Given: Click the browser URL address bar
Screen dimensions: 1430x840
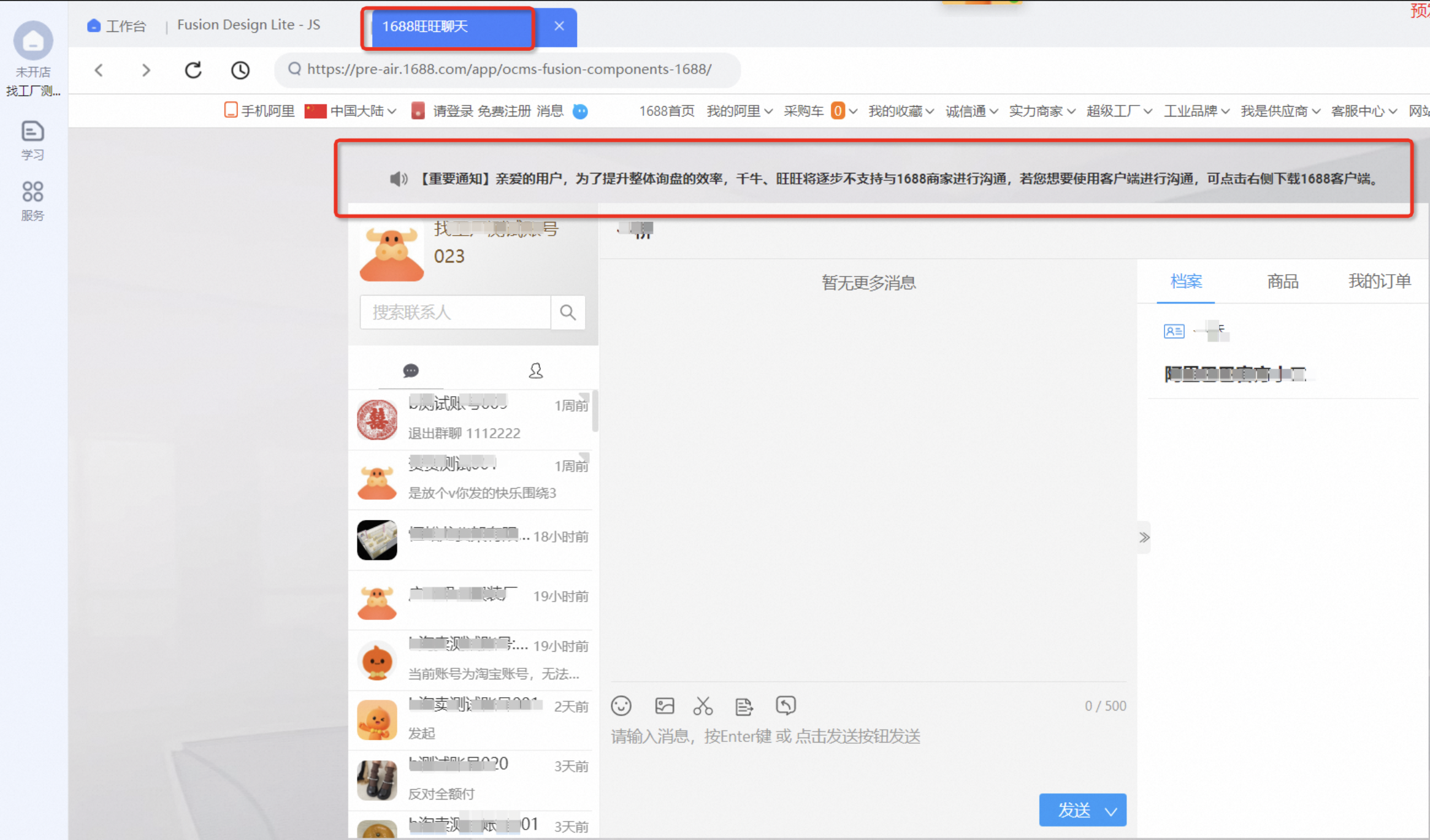Looking at the screenshot, I should pos(508,69).
